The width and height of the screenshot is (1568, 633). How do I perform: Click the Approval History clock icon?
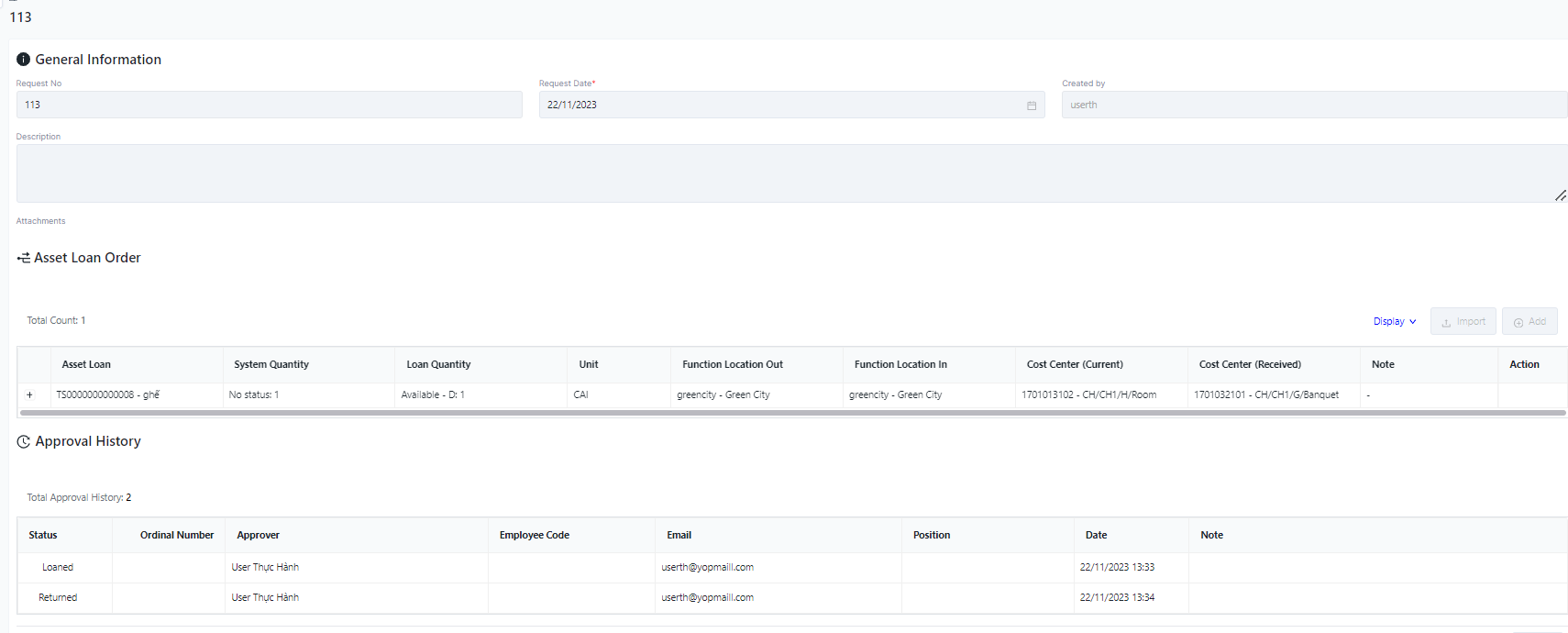(x=24, y=441)
